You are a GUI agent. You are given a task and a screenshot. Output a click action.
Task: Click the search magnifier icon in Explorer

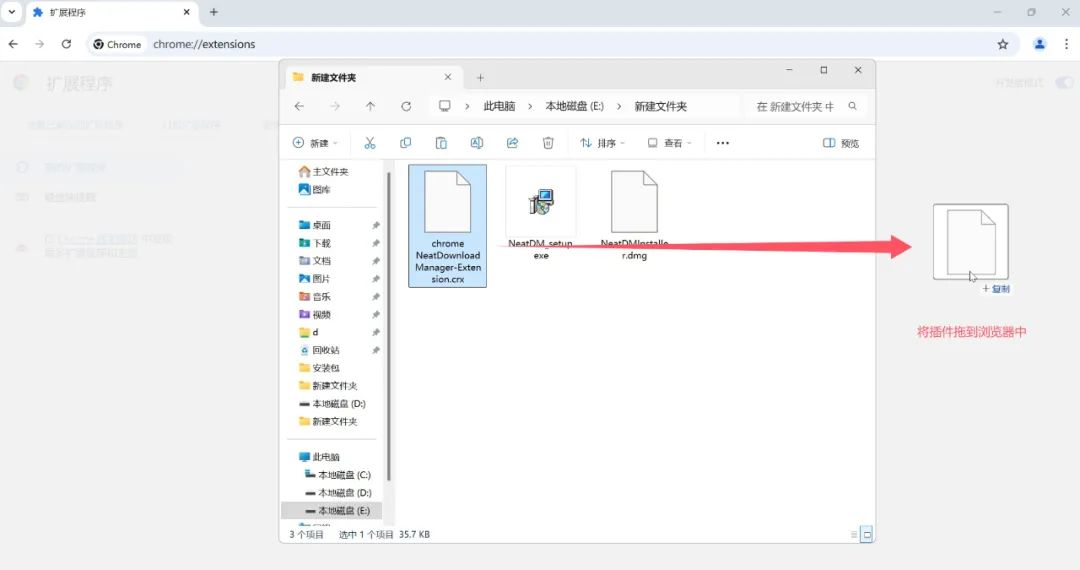click(853, 106)
